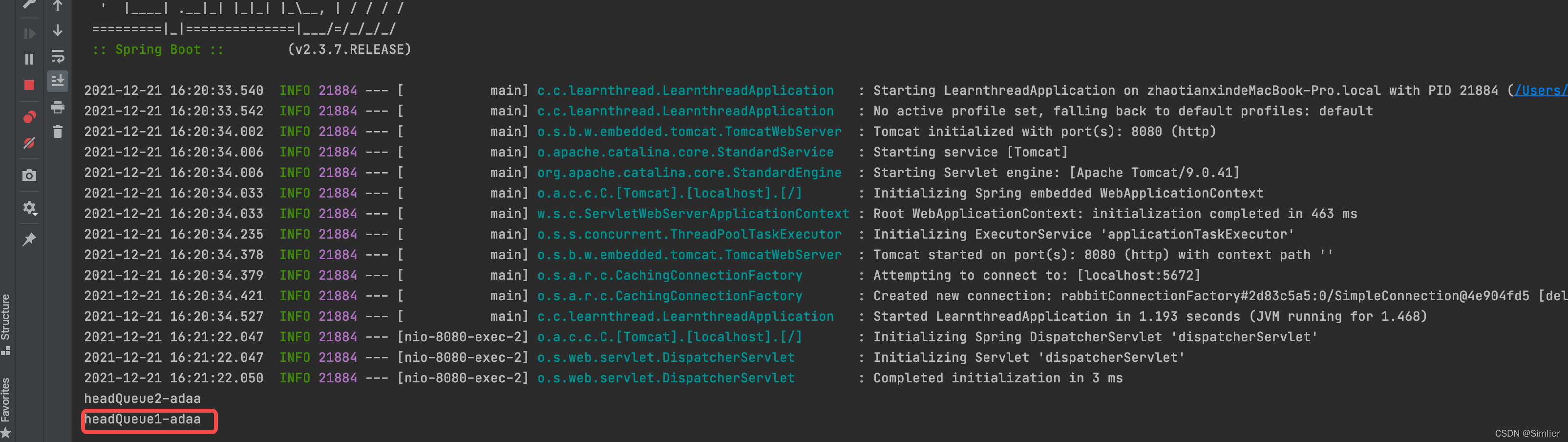
Task: Stop the running LearnthreadApplication process
Action: coord(29,86)
